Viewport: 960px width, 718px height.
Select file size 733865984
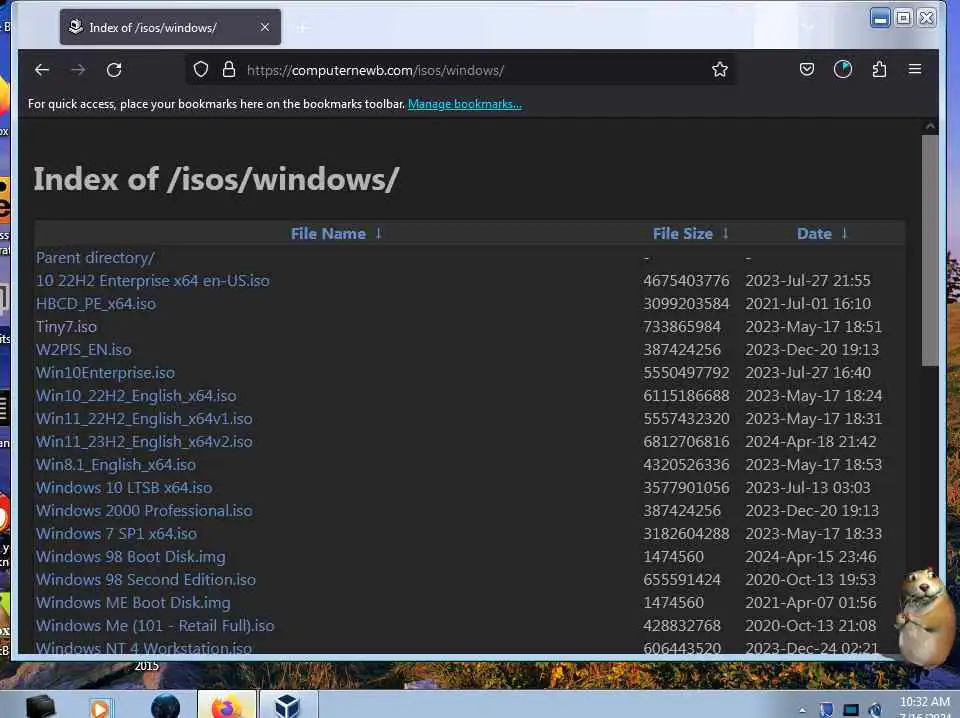point(681,327)
